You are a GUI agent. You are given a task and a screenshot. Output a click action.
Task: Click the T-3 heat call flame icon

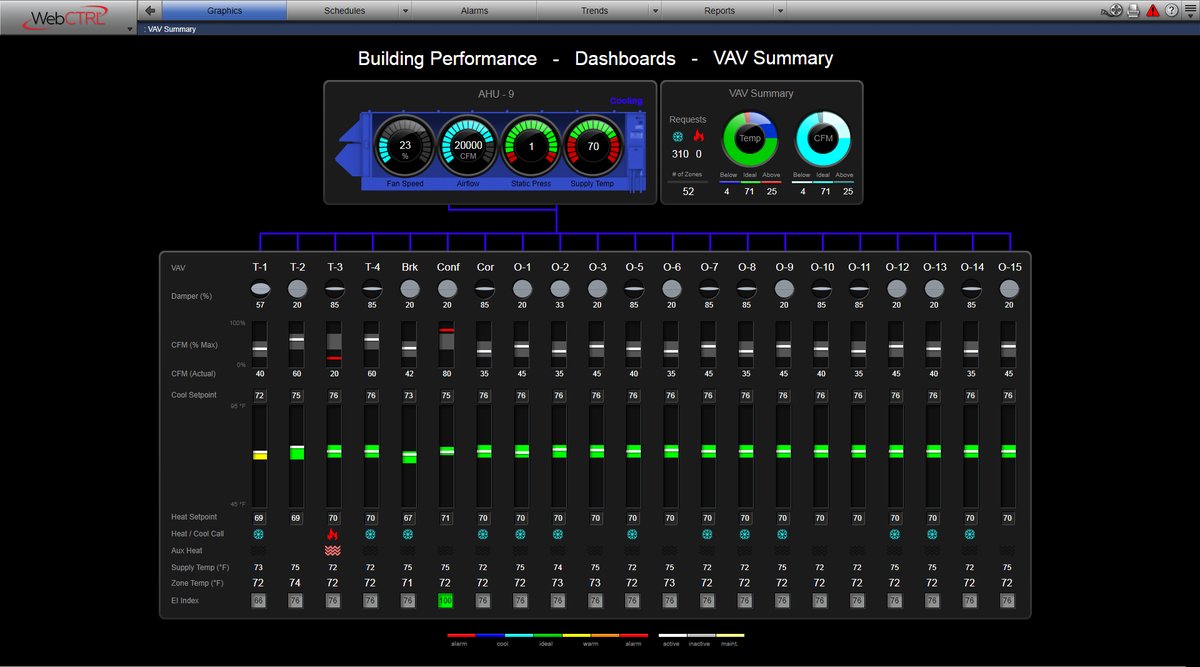click(x=334, y=535)
